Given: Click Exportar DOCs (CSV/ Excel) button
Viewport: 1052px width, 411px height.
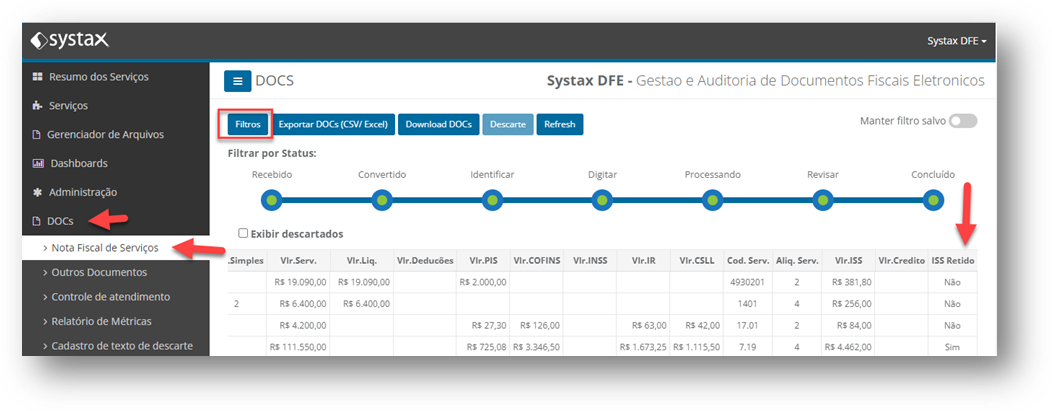Looking at the screenshot, I should [333, 124].
